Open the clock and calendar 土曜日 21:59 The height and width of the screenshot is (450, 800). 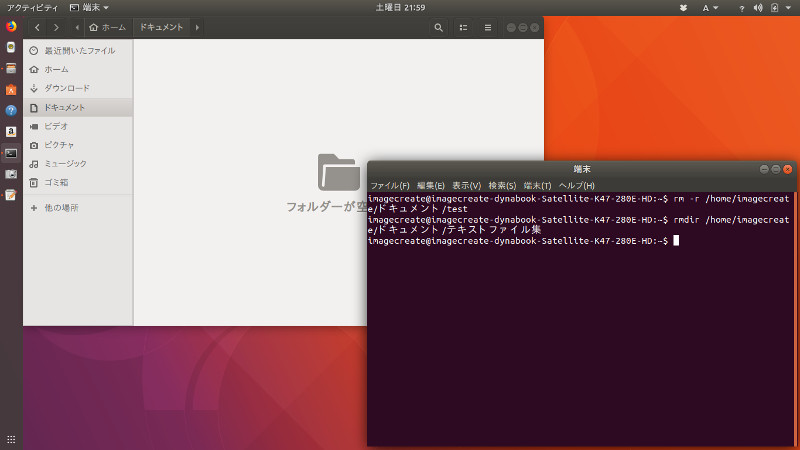(401, 8)
